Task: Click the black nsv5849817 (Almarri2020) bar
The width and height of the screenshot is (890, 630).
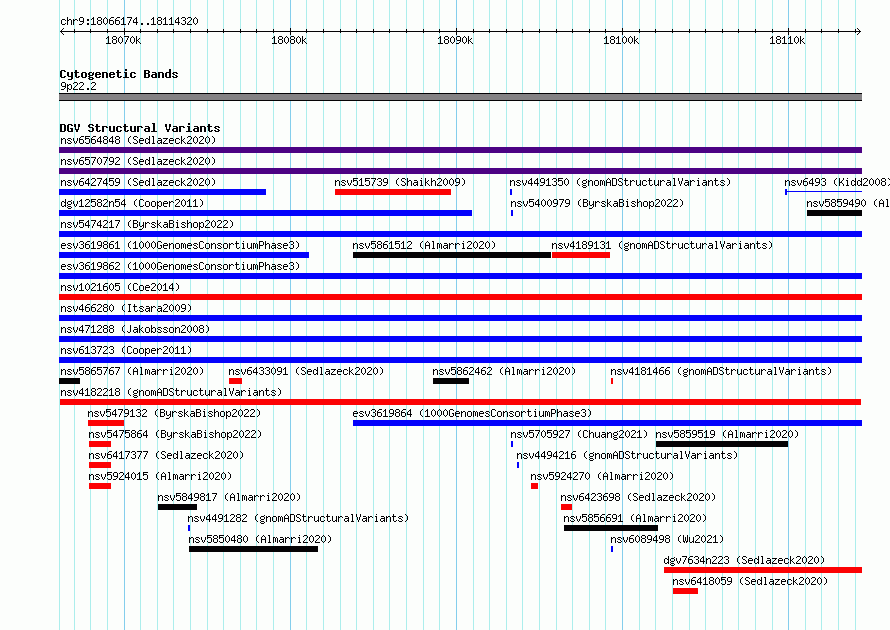Action: point(177,507)
